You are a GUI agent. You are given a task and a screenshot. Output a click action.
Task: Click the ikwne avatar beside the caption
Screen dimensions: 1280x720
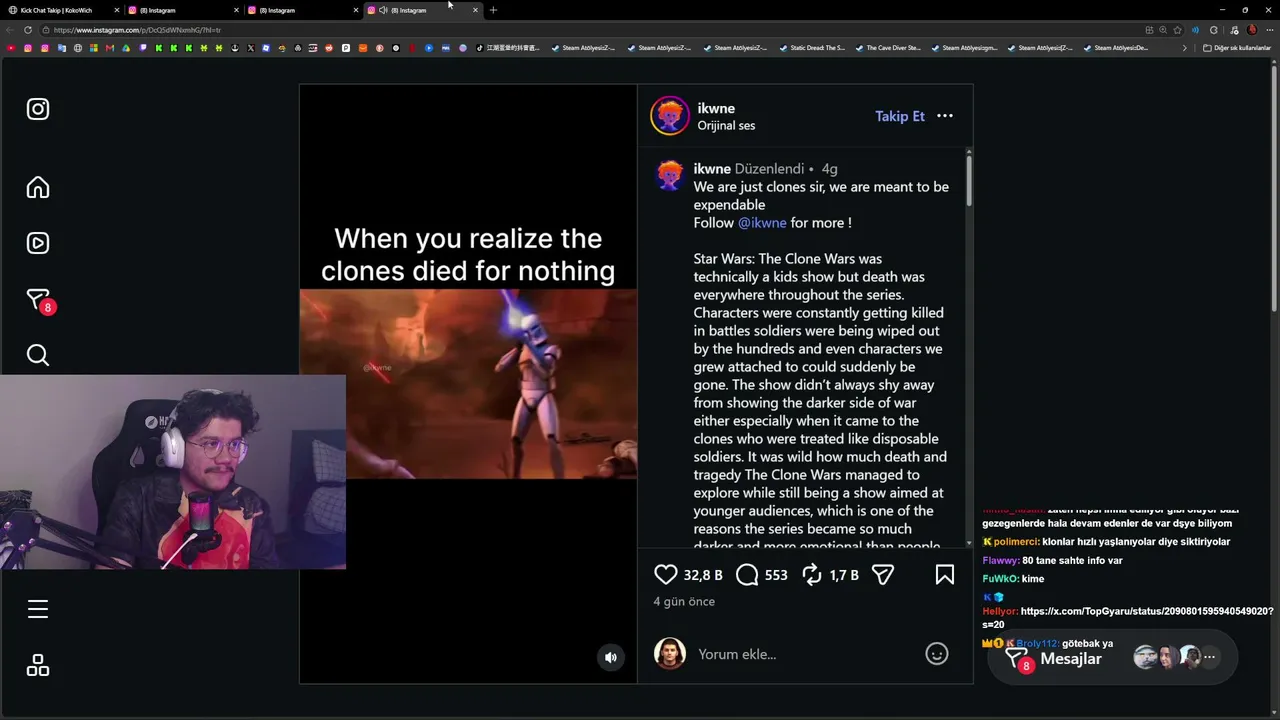click(x=670, y=175)
